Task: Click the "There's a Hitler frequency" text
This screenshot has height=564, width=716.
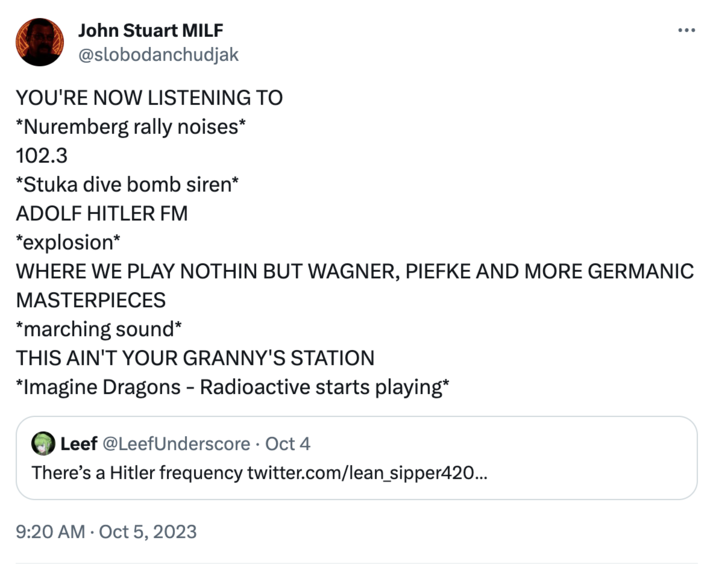Action: (137, 472)
